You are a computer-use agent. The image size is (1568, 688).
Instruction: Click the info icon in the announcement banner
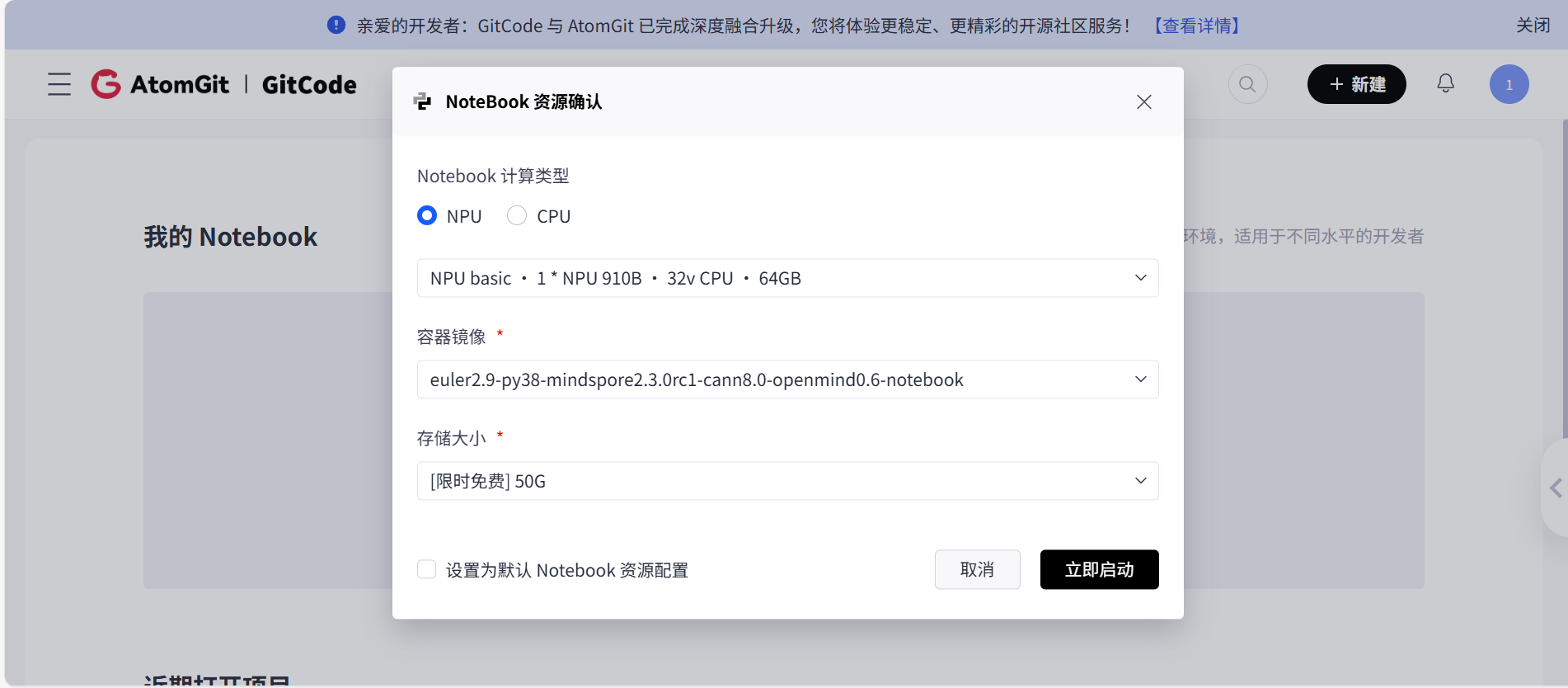tap(336, 25)
